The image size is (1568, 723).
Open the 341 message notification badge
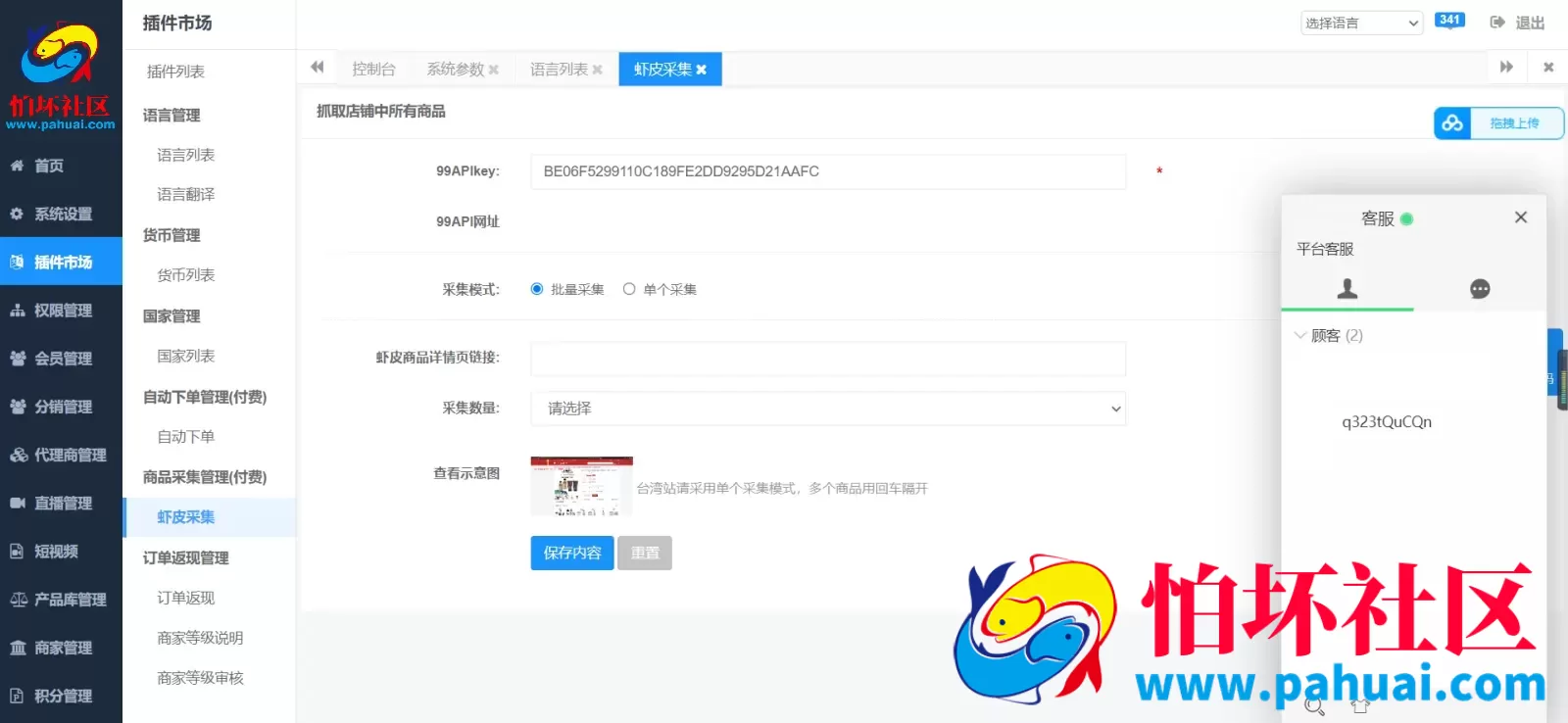click(x=1449, y=21)
